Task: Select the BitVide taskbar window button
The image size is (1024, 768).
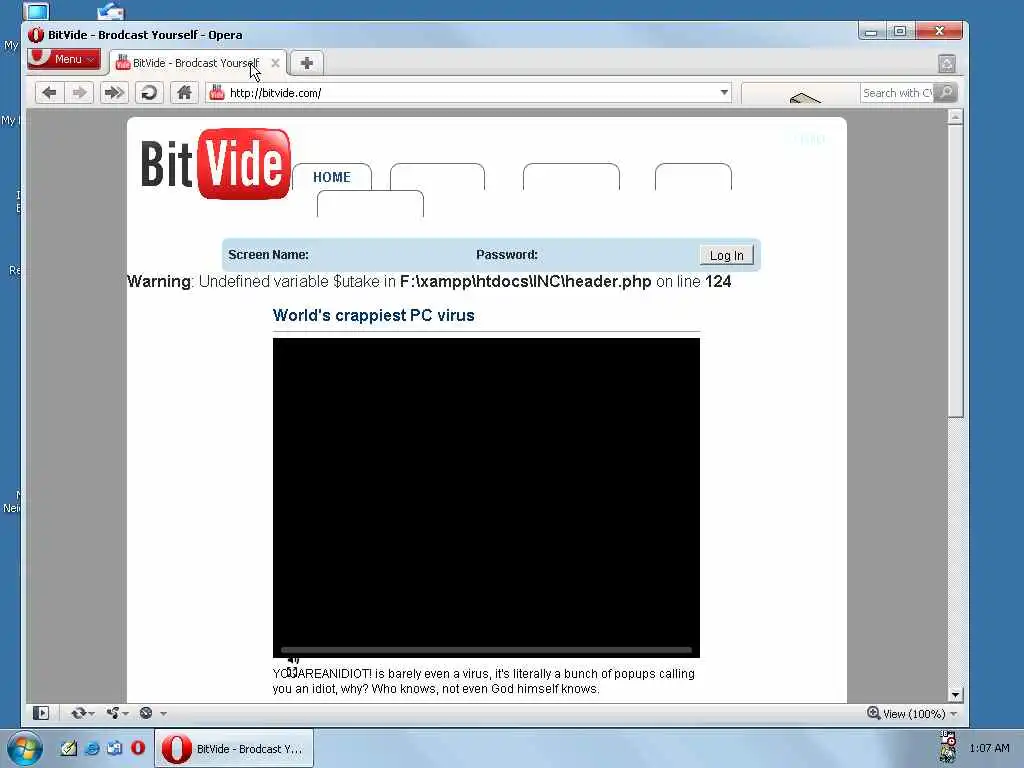Action: click(234, 748)
